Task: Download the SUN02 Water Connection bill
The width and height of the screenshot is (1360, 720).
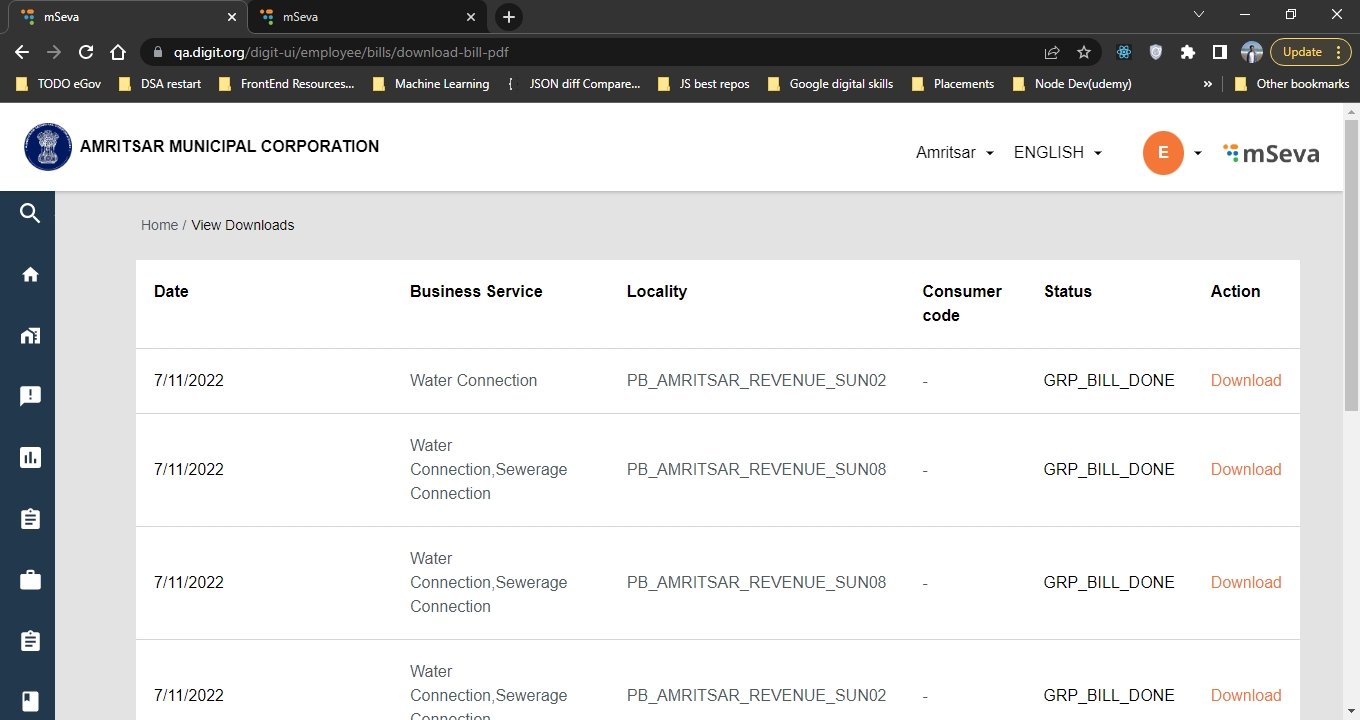Action: tap(1245, 381)
